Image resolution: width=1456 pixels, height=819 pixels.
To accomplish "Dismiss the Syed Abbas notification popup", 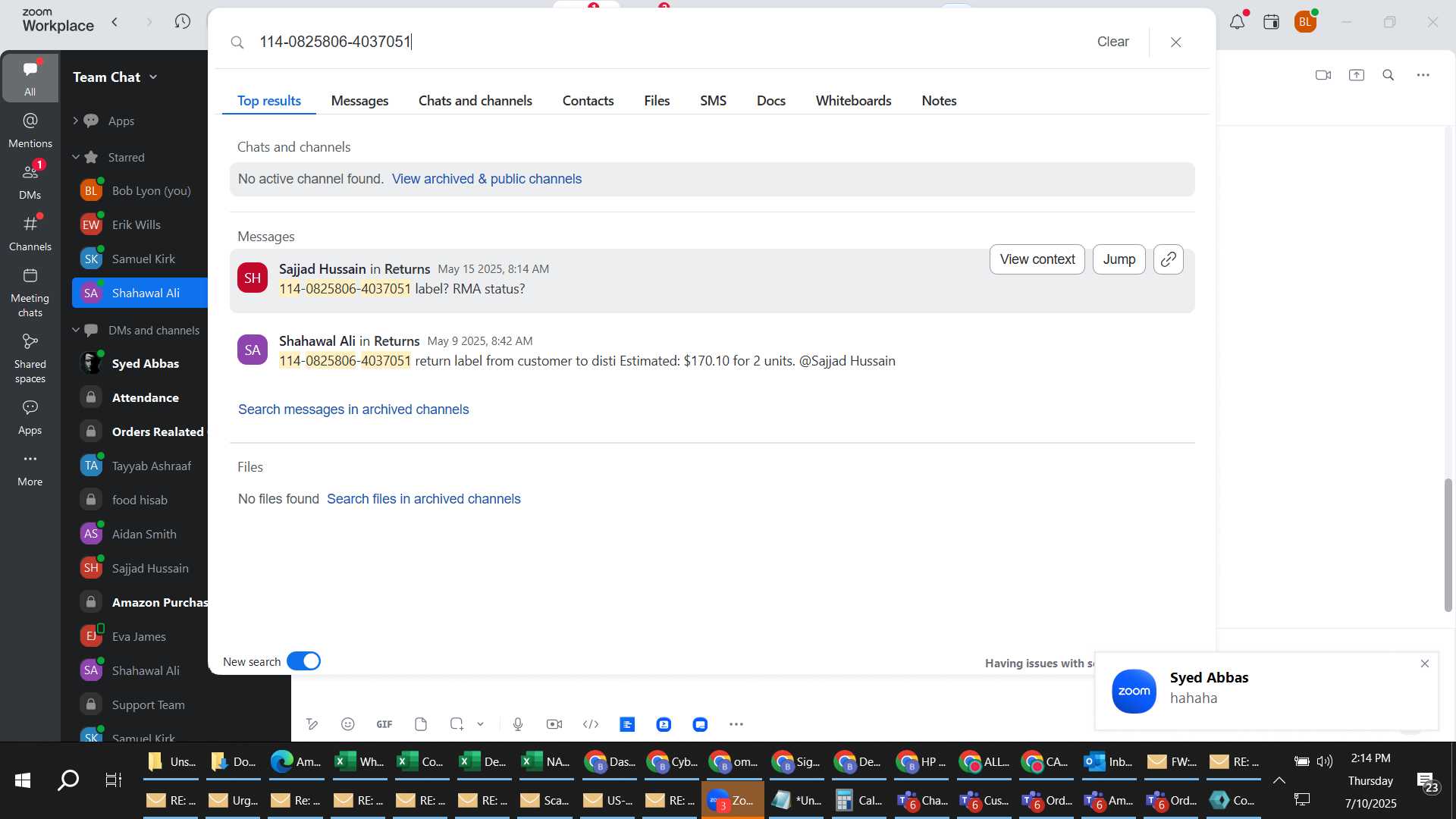I will (x=1425, y=664).
